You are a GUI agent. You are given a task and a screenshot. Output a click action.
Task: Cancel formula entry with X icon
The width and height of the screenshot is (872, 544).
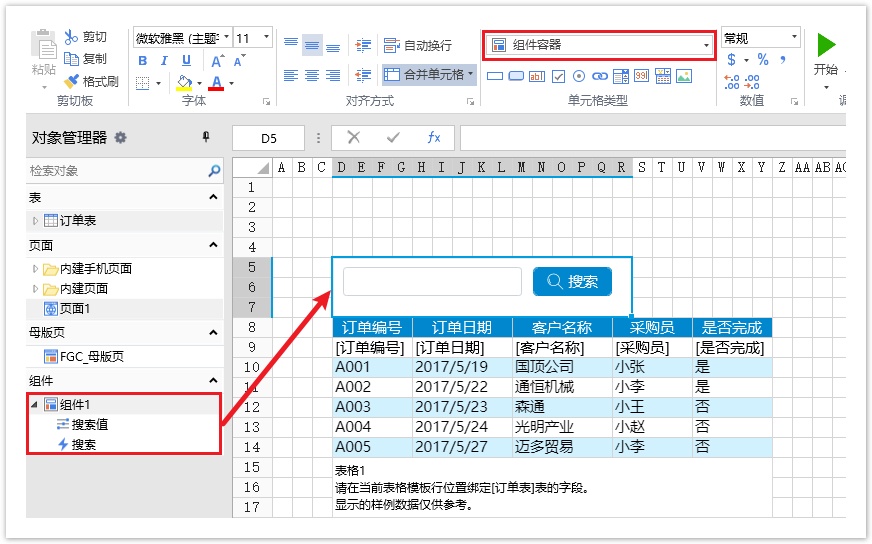click(x=354, y=137)
